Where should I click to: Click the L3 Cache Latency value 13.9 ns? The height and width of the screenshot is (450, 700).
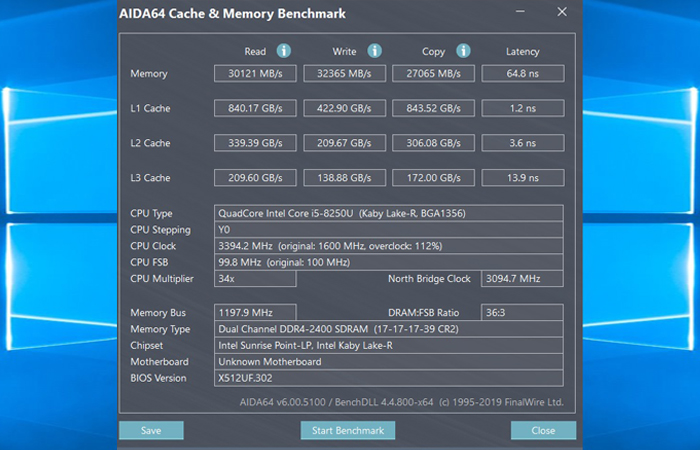tap(522, 178)
